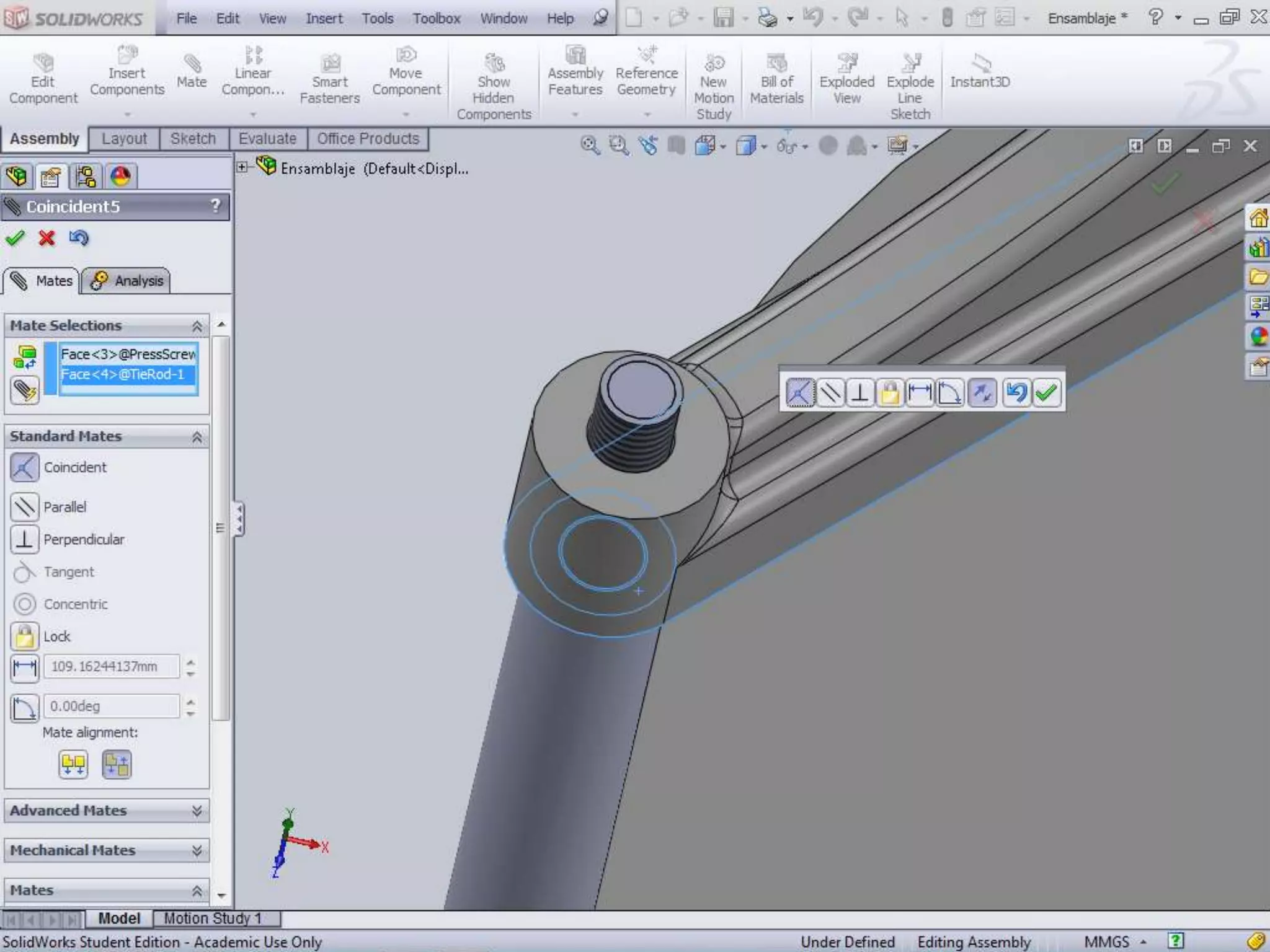Open Bill of Materials tool
Image resolution: width=1270 pixels, height=952 pixels.
tap(776, 81)
